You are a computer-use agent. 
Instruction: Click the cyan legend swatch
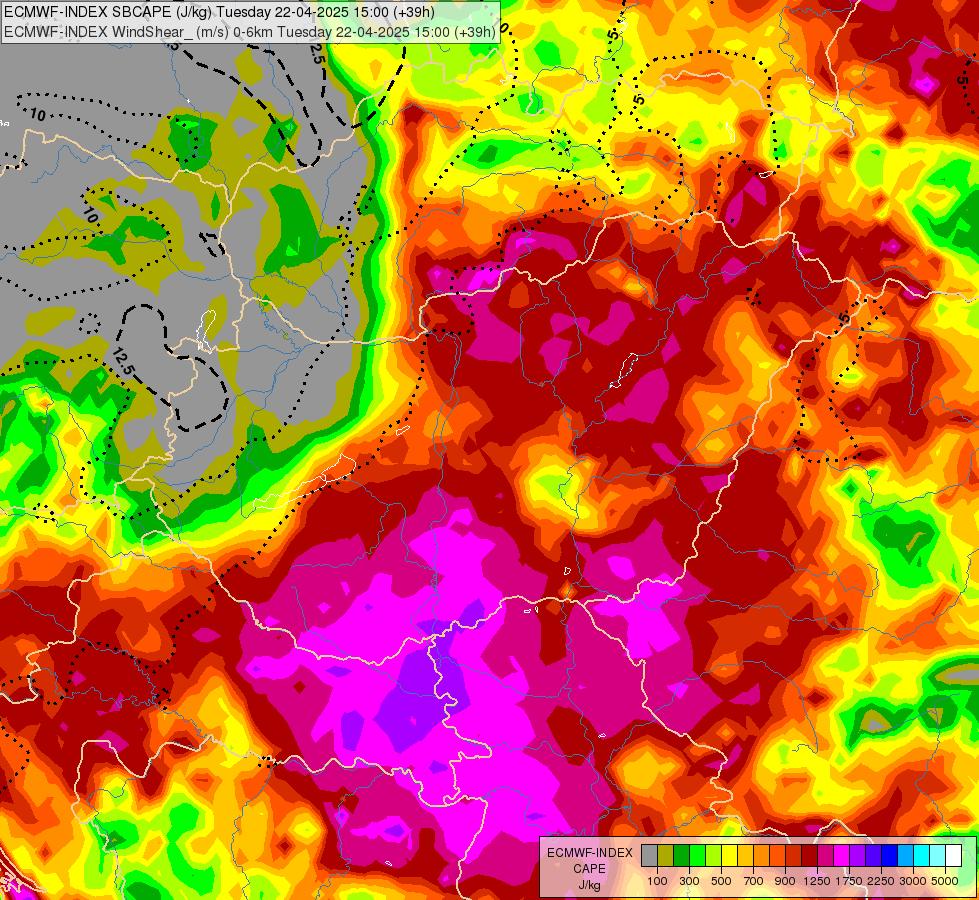922,855
